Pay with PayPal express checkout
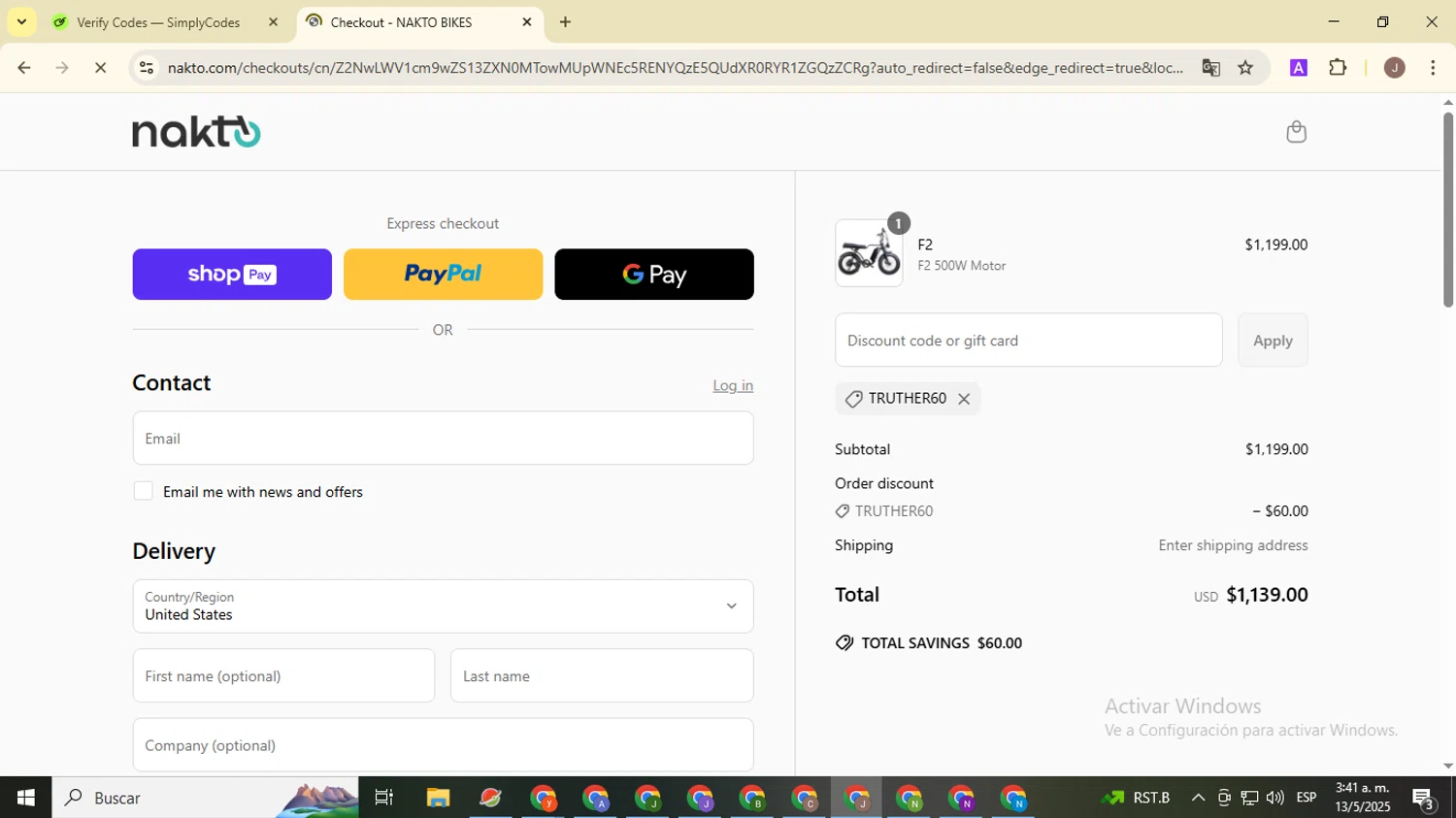 443,275
